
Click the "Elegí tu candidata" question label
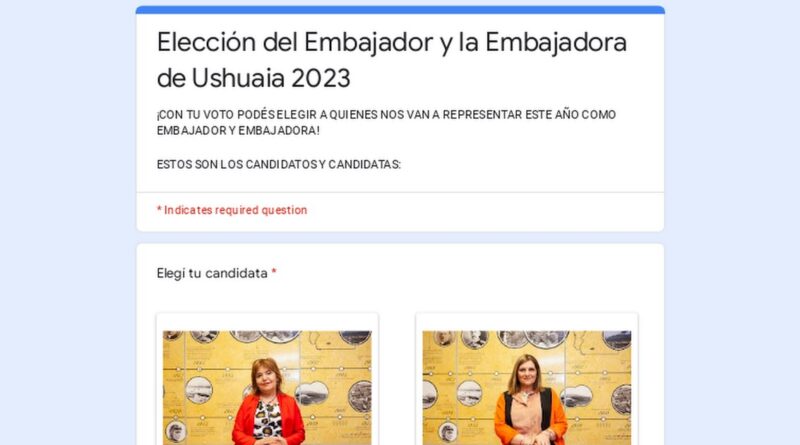coord(212,274)
